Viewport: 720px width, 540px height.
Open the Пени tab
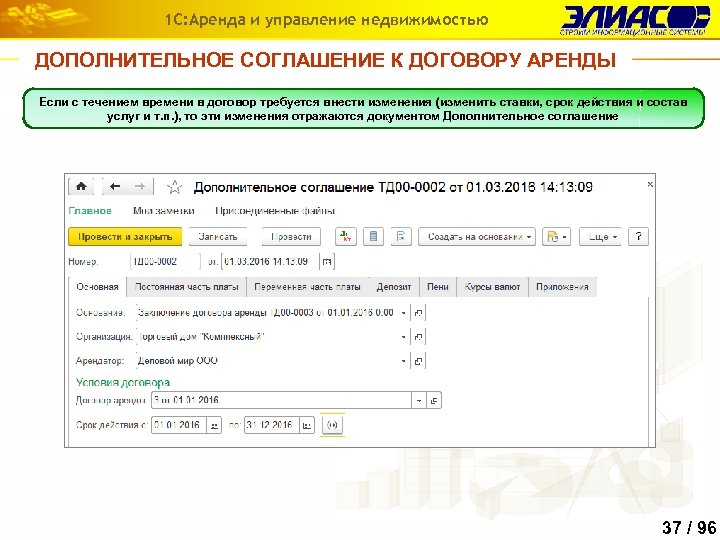click(438, 287)
